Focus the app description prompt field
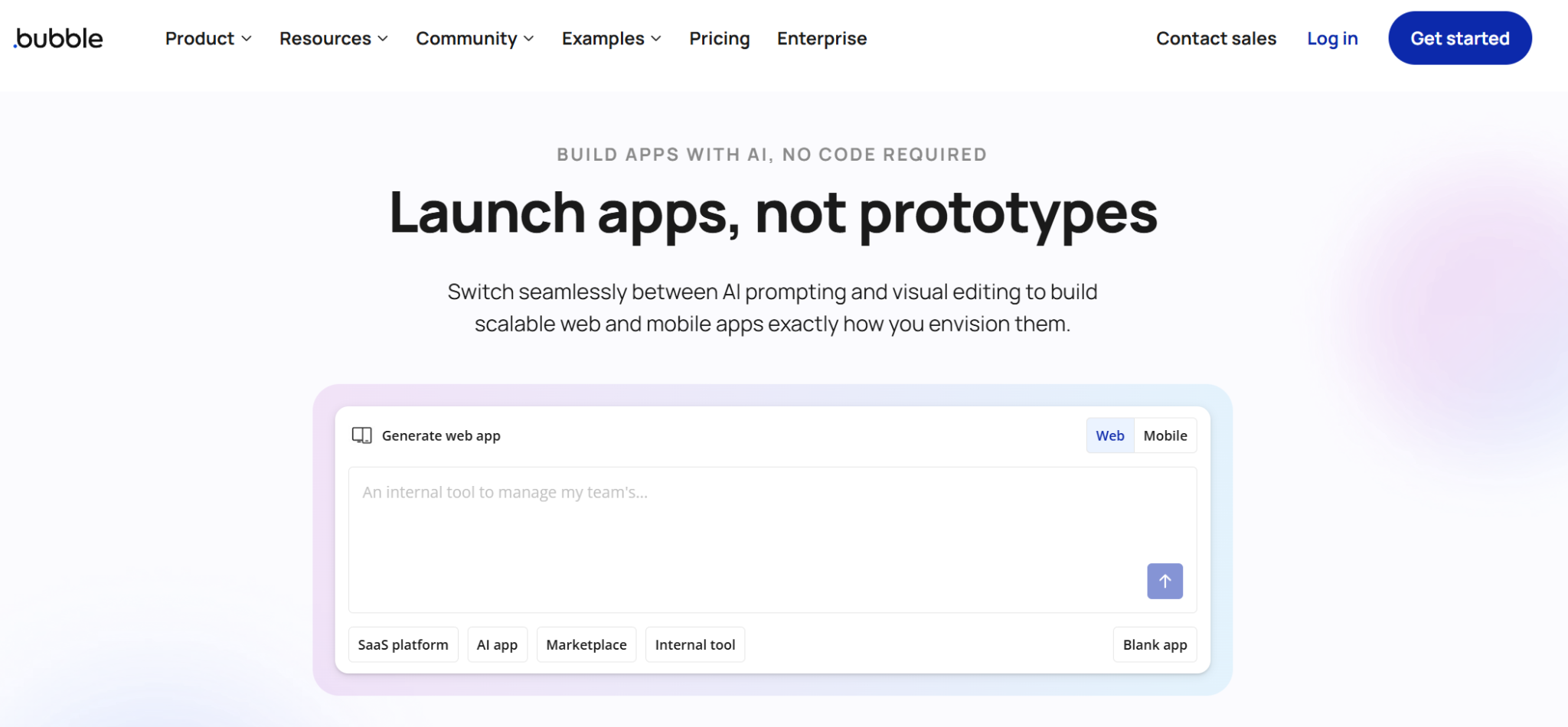This screenshot has width=1568, height=727. pyautogui.click(x=773, y=540)
